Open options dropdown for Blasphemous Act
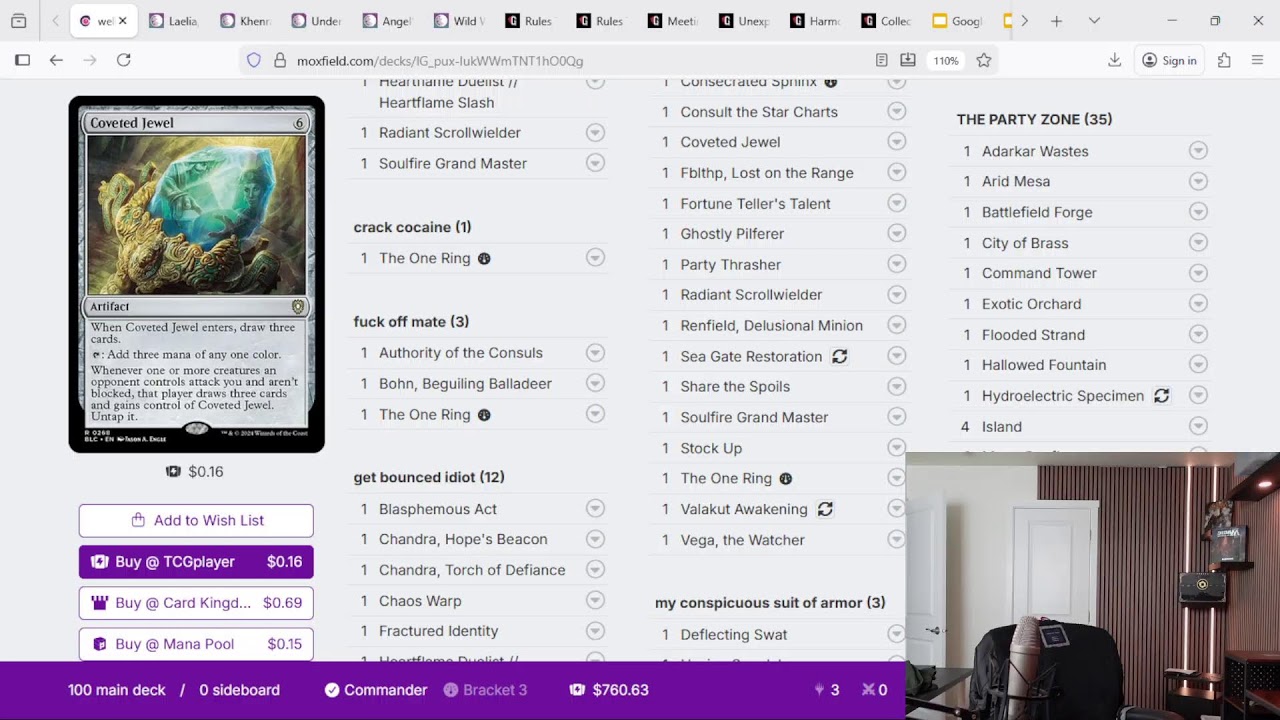This screenshot has height=720, width=1280. click(595, 509)
